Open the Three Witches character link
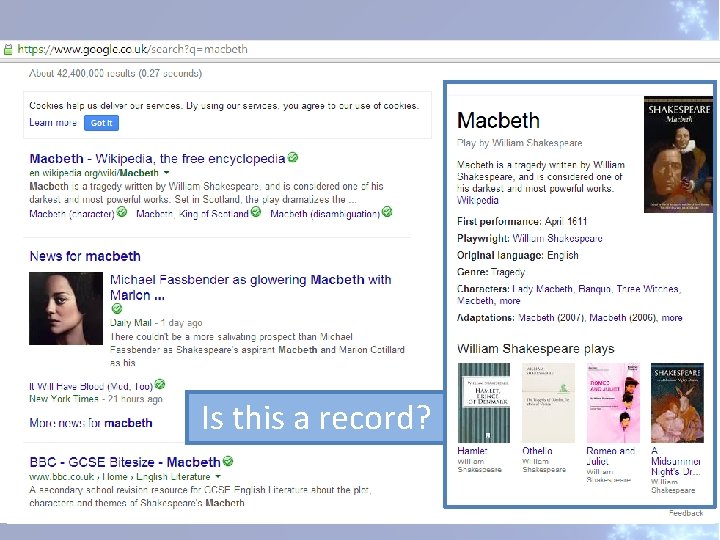720x540 pixels. click(648, 289)
